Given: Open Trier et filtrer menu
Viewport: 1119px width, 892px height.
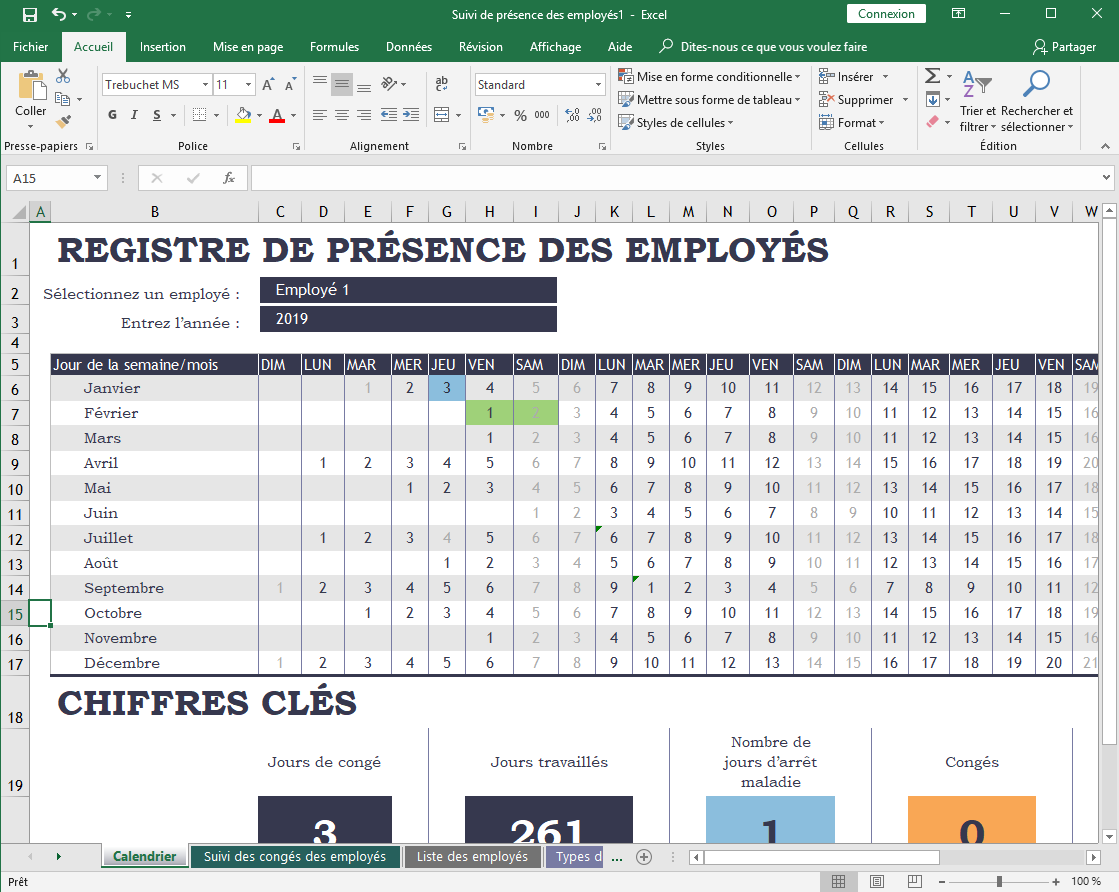Looking at the screenshot, I should [x=977, y=101].
